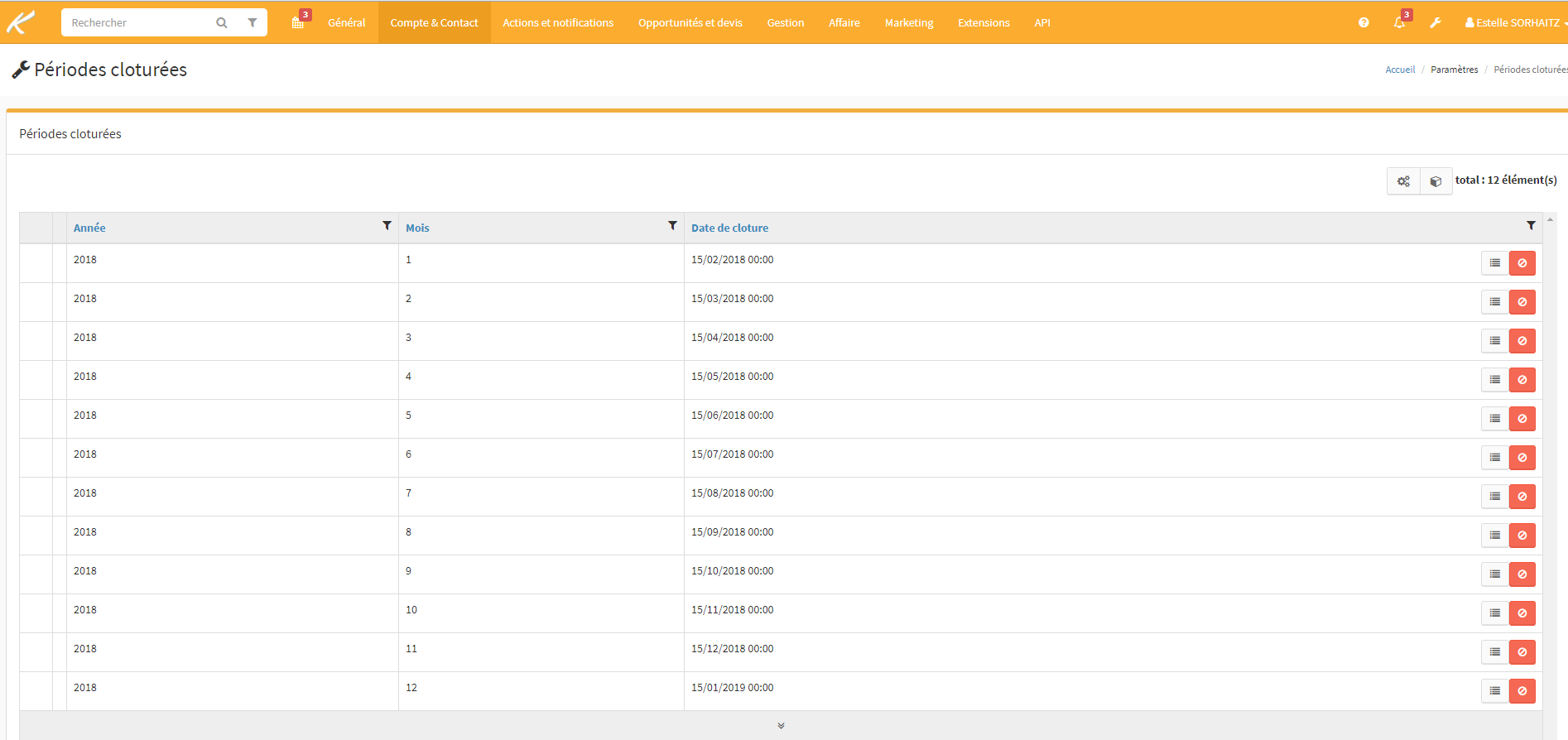
Task: Open the search filter funnel icon
Action: [253, 23]
